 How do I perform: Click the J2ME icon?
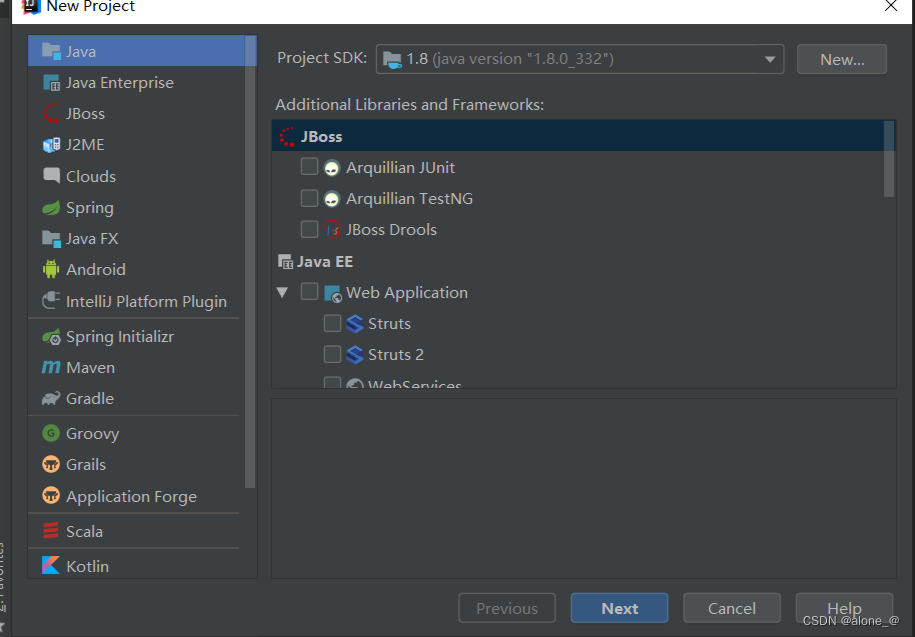(51, 145)
